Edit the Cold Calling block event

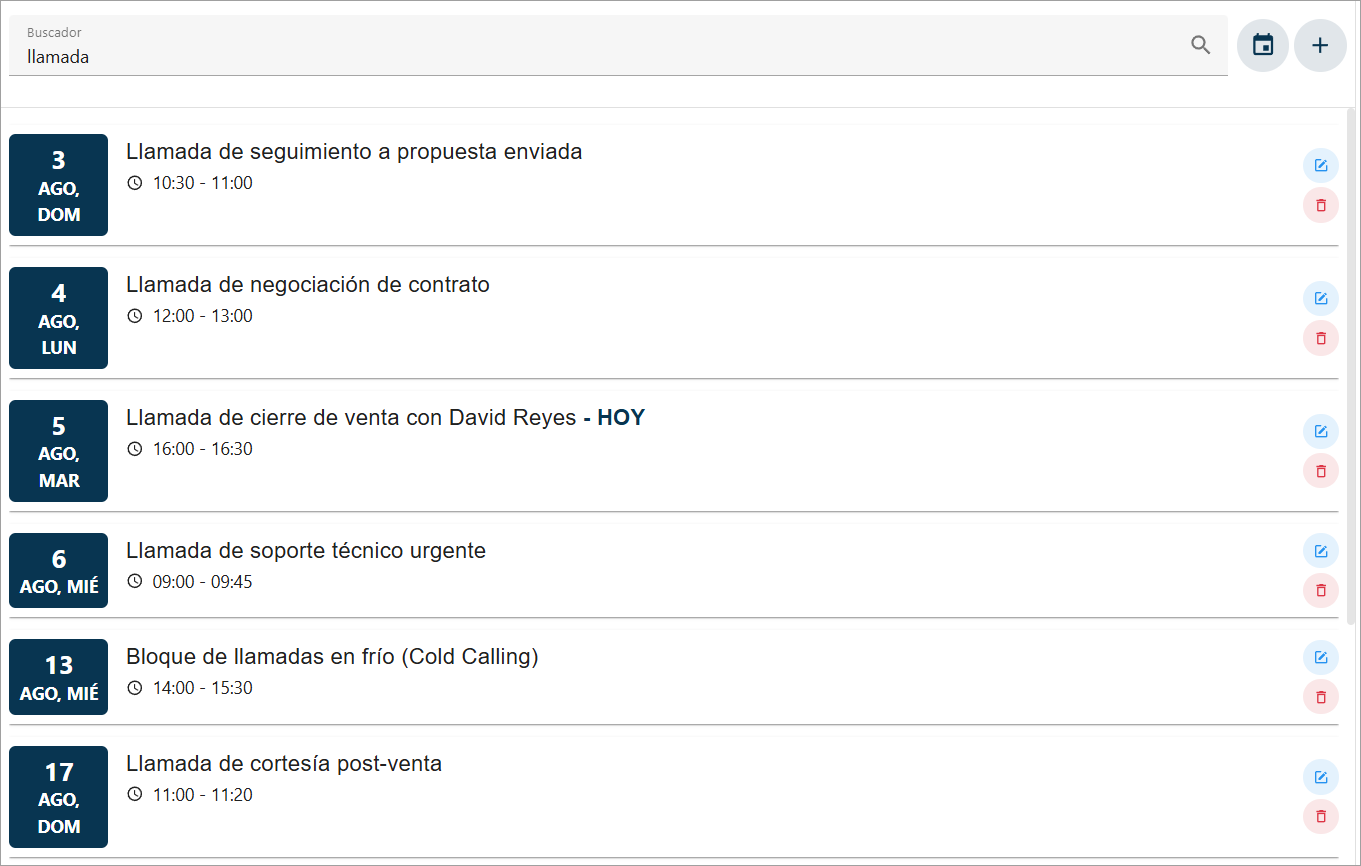click(x=1320, y=657)
